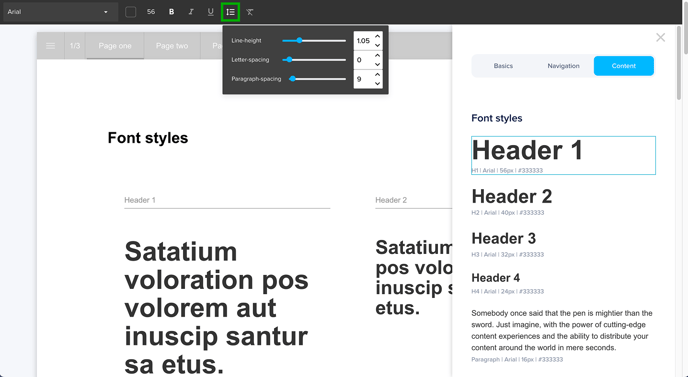The image size is (688, 377).
Task: Decrease Line-height with the down arrow
Action: [377, 45]
